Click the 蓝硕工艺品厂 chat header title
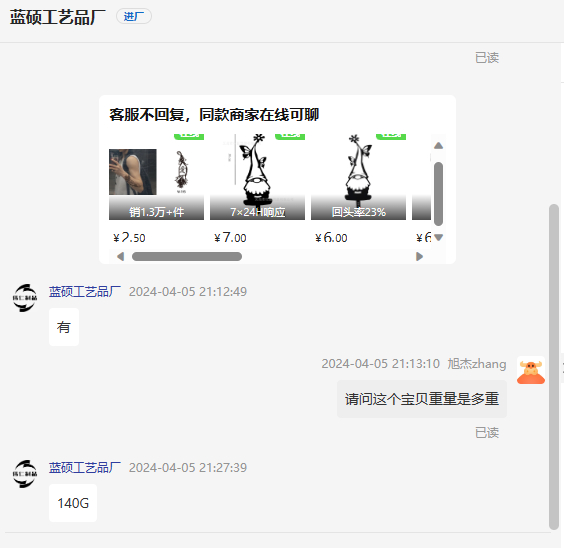This screenshot has height=548, width=564. [58, 17]
